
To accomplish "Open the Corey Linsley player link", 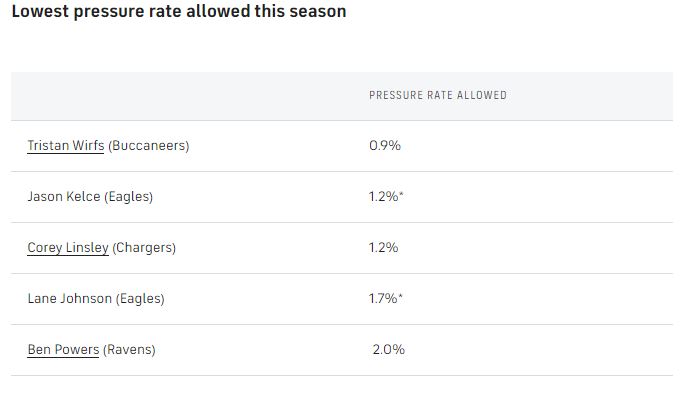I will [x=68, y=248].
